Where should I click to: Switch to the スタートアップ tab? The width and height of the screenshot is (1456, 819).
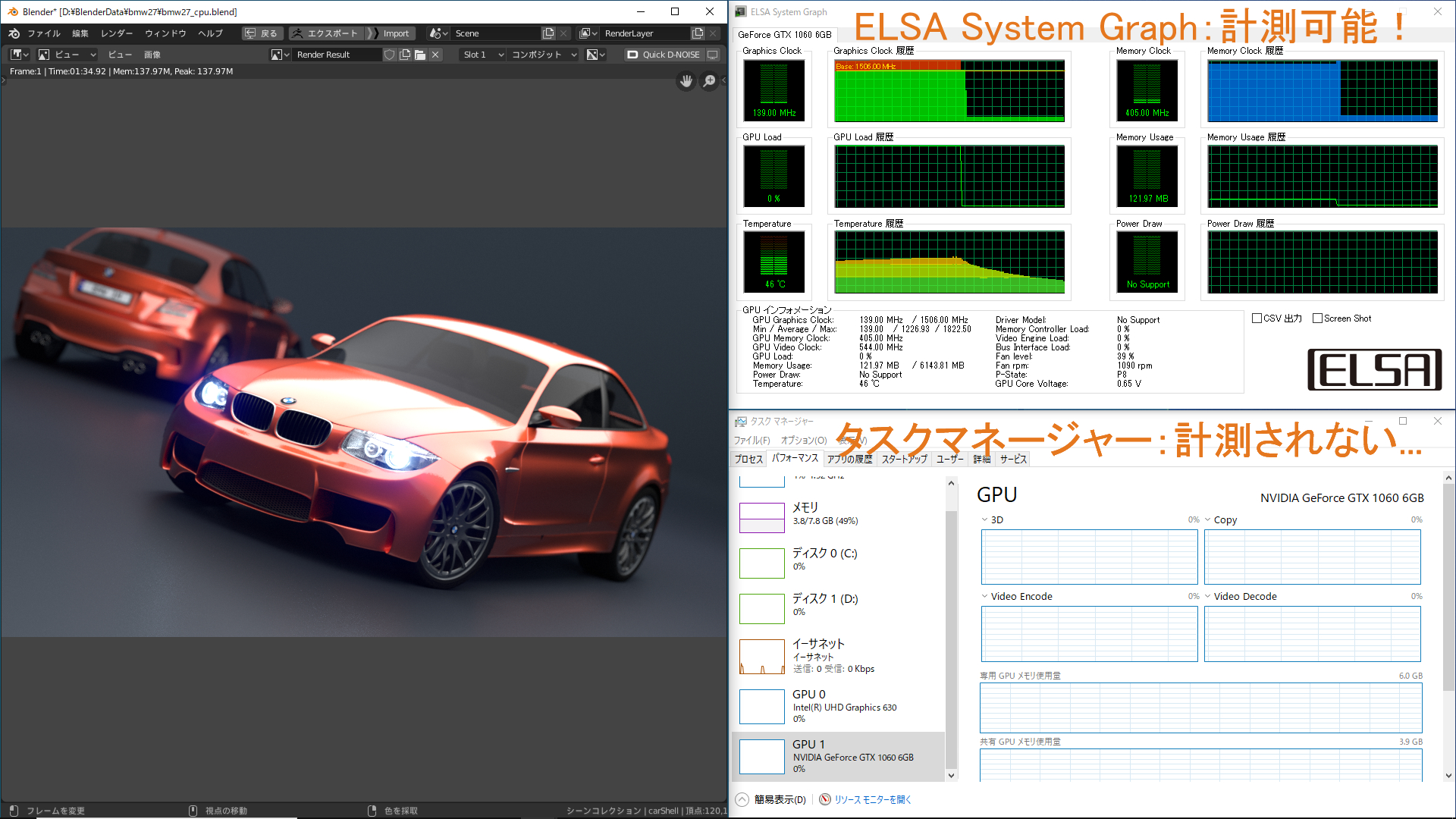[904, 459]
